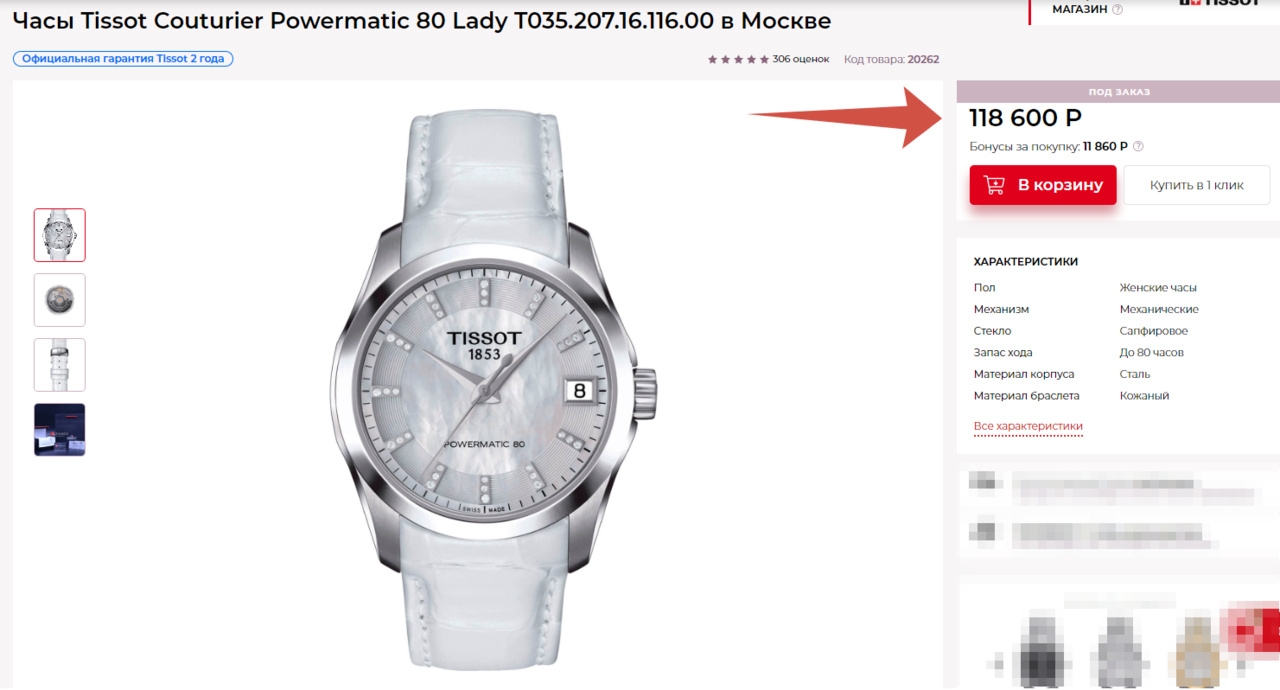The height and width of the screenshot is (690, 1280).
Task: Open Все характеристики link
Action: [x=1028, y=426]
